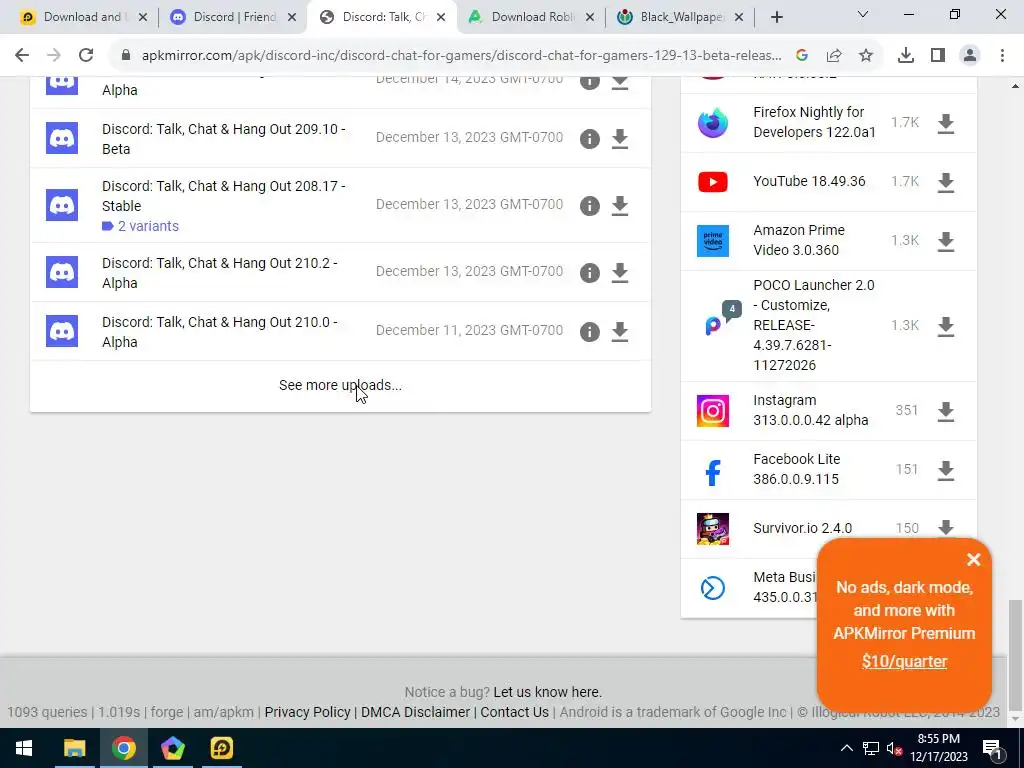1024x768 pixels.
Task: Open the Chrome profile menu
Action: [970, 56]
